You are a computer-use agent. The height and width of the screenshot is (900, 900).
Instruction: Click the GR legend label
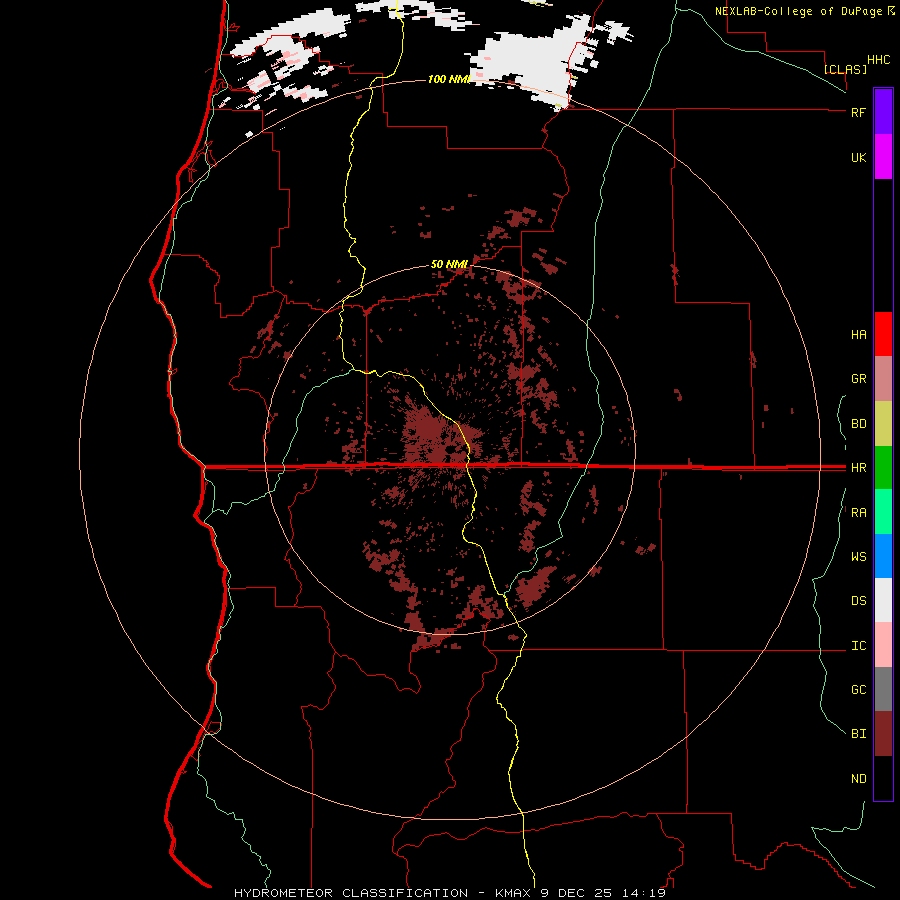pyautogui.click(x=858, y=379)
